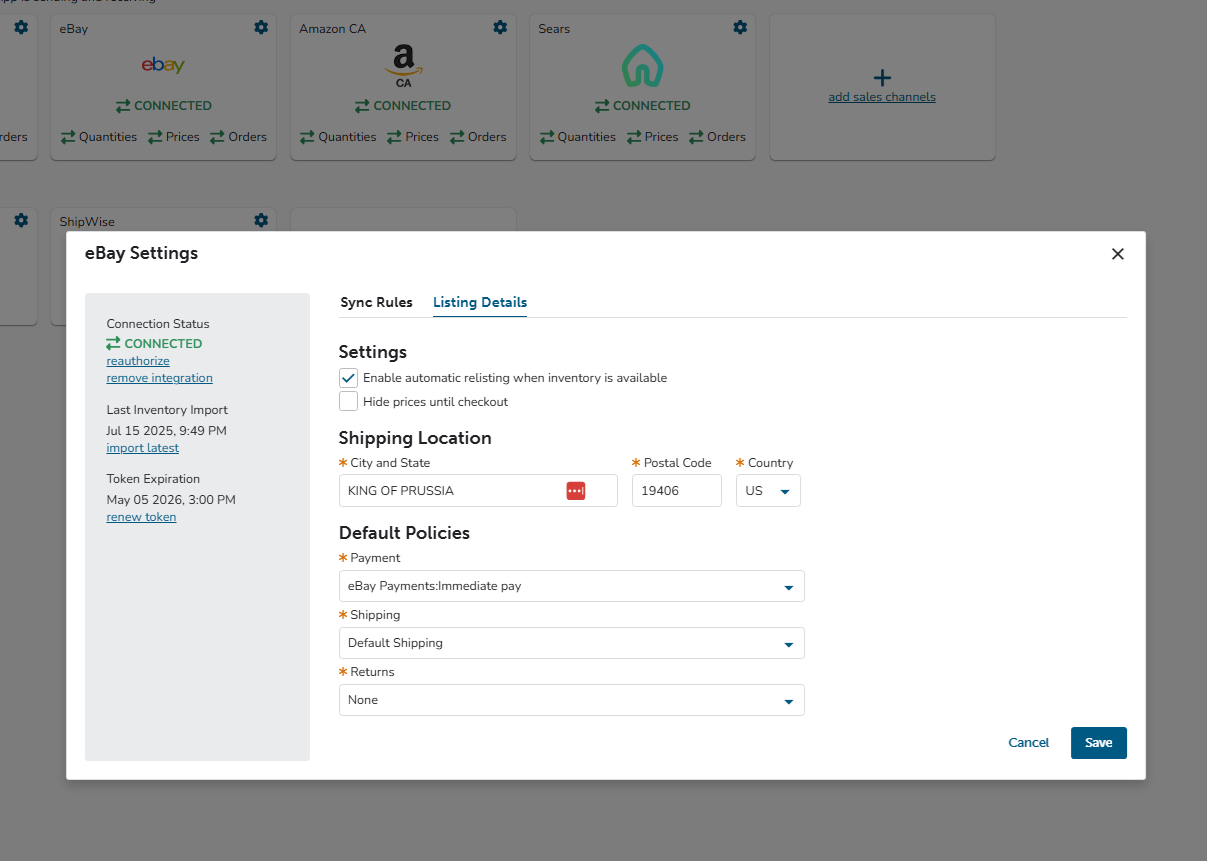Save the eBay settings

coord(1099,743)
